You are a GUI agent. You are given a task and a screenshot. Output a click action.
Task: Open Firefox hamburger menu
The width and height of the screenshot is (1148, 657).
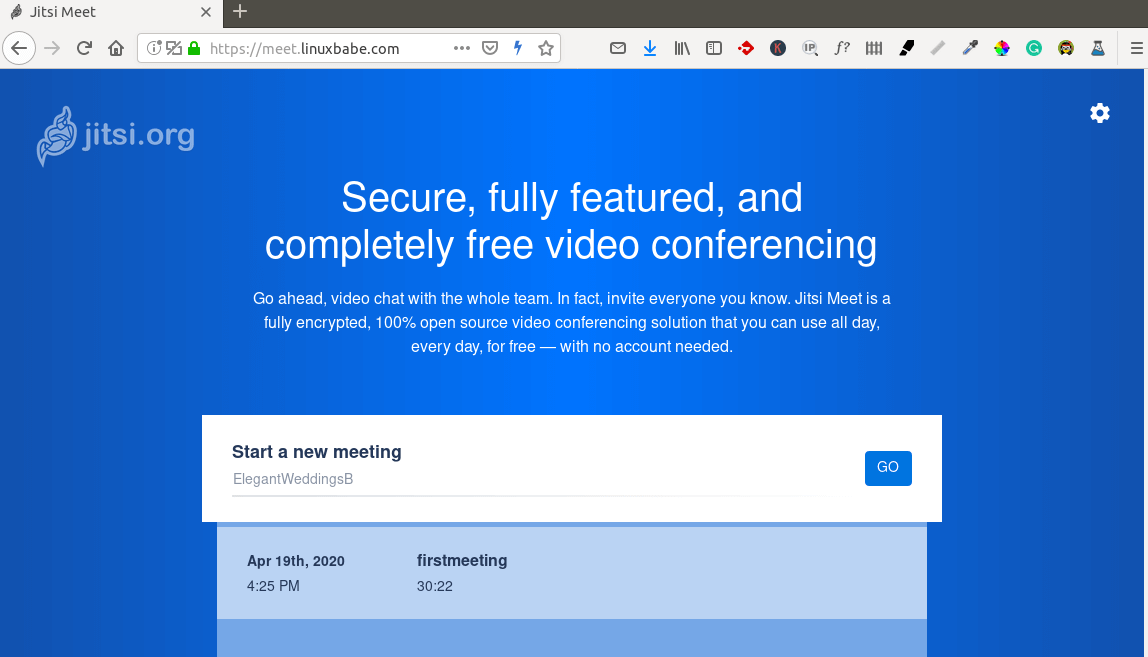coord(1135,48)
